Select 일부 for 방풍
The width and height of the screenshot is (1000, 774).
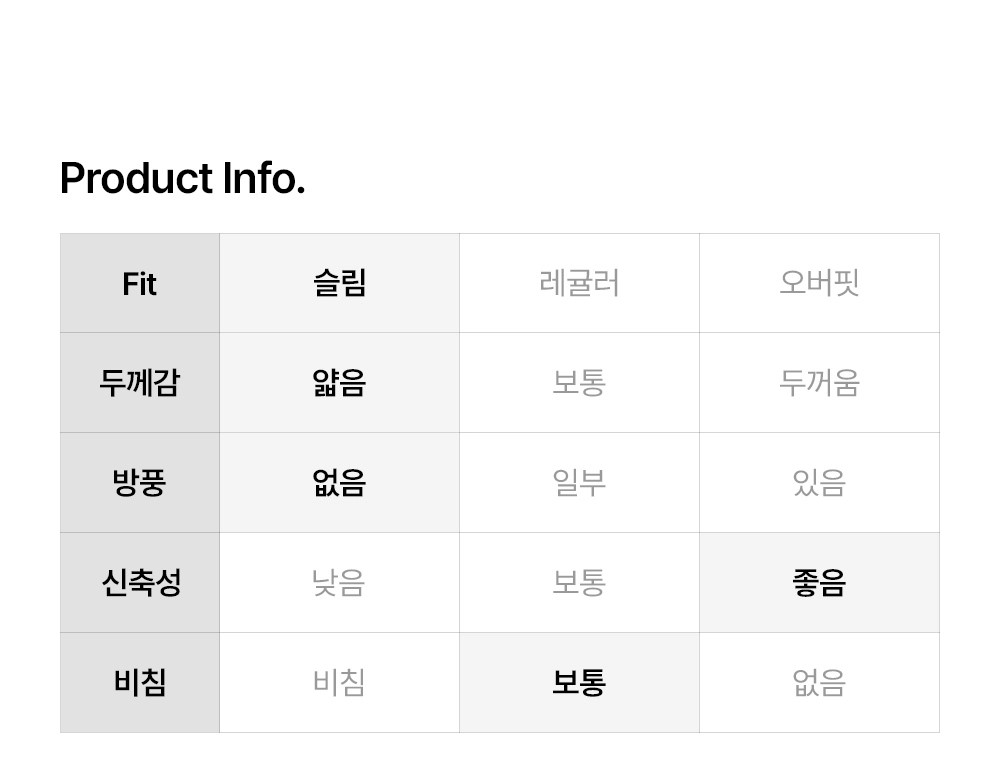pyautogui.click(x=579, y=483)
